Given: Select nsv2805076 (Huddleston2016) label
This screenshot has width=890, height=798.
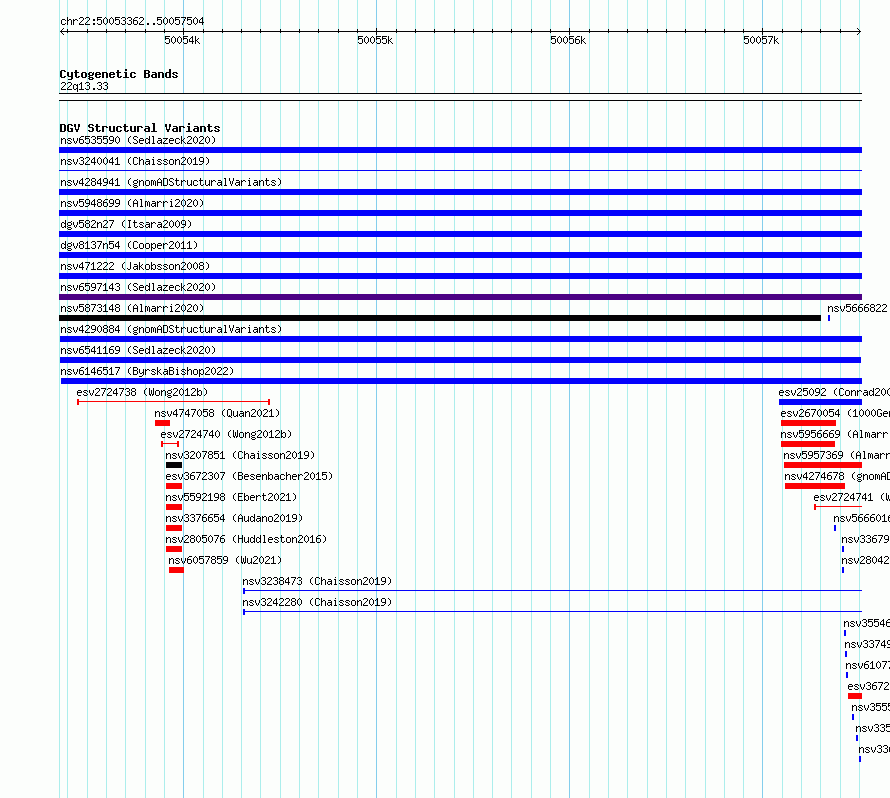Looking at the screenshot, I should tap(246, 539).
